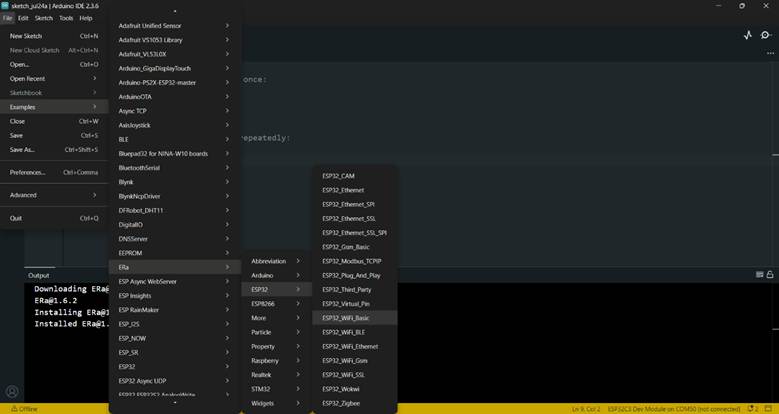
Task: Open Particle submenu under ERa
Action: click(277, 332)
